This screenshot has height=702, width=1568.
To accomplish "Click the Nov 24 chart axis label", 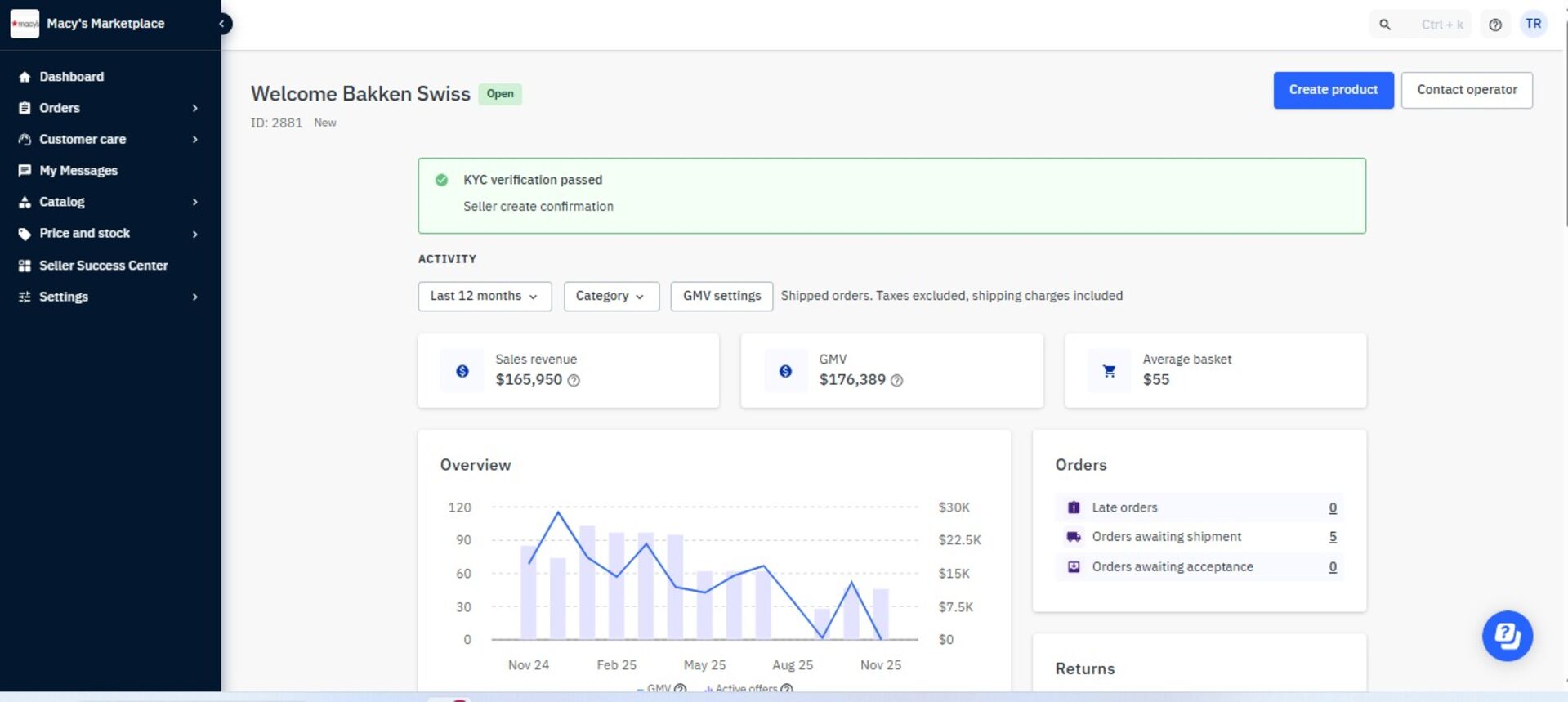I will coord(529,665).
